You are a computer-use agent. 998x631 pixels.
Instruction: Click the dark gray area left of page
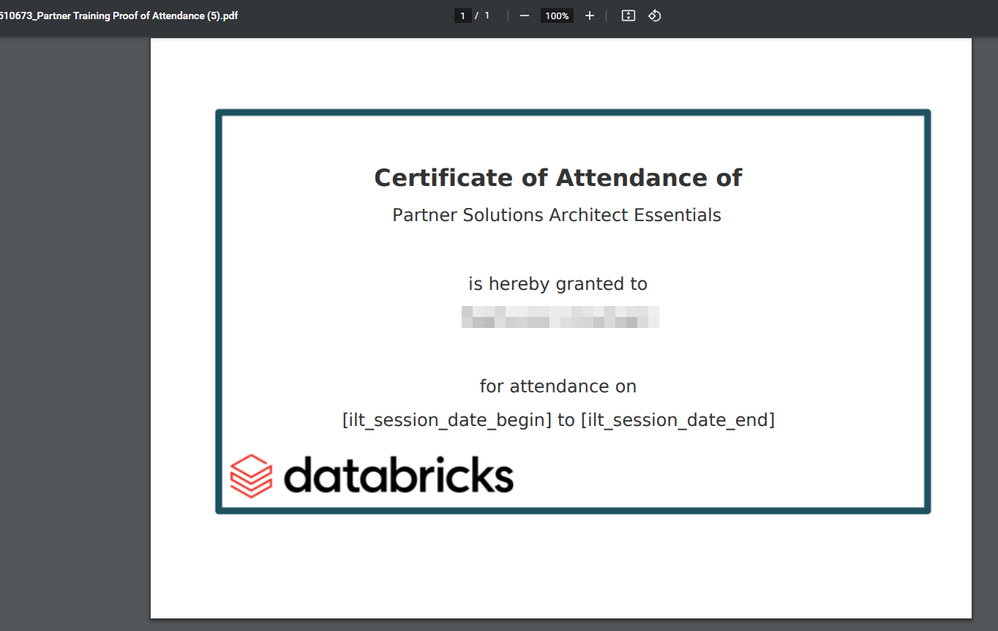click(x=75, y=330)
